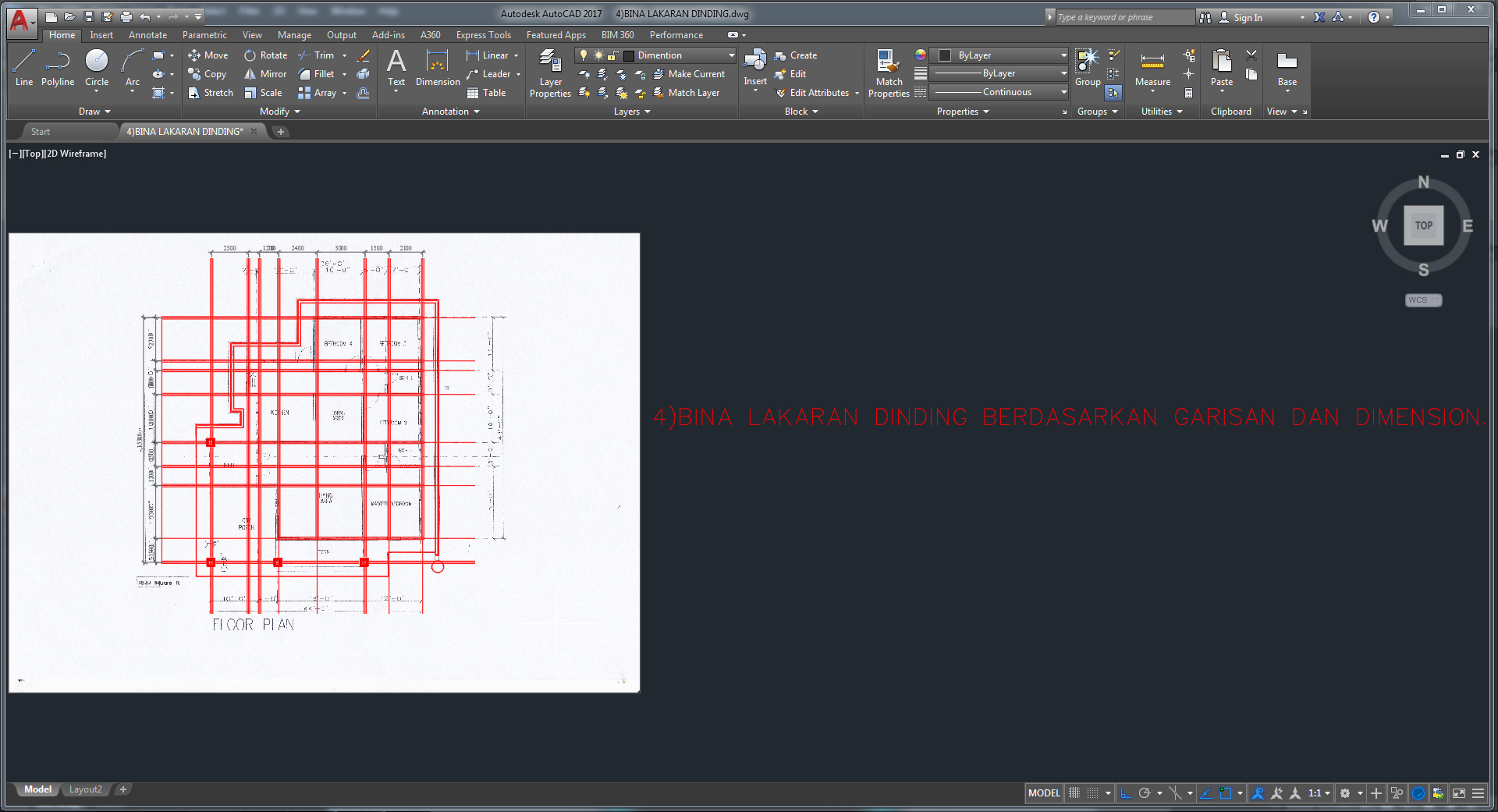
Task: Click the TOP face of ViewCube
Action: point(1424,225)
